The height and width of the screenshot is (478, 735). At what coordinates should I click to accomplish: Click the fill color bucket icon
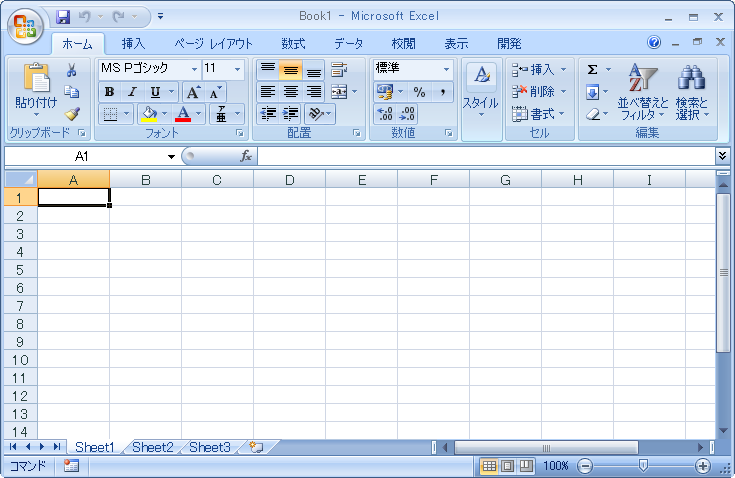click(x=150, y=114)
